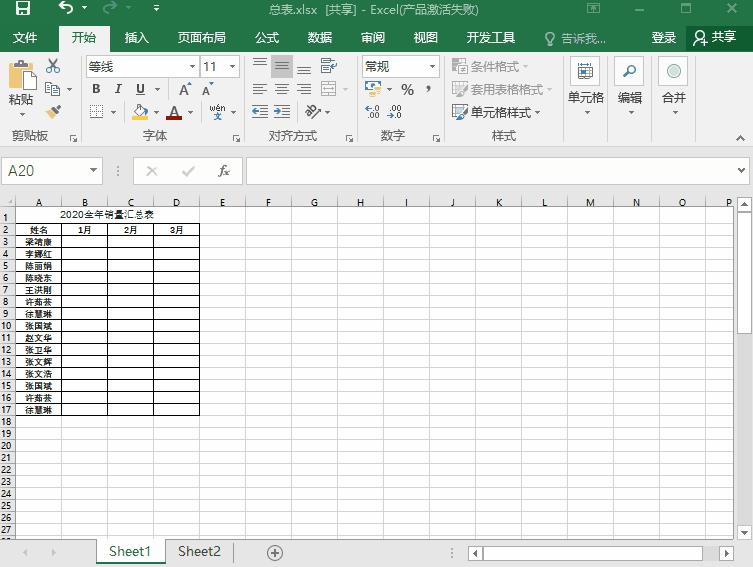Switch to the 公式 Formulas tab

[267, 37]
